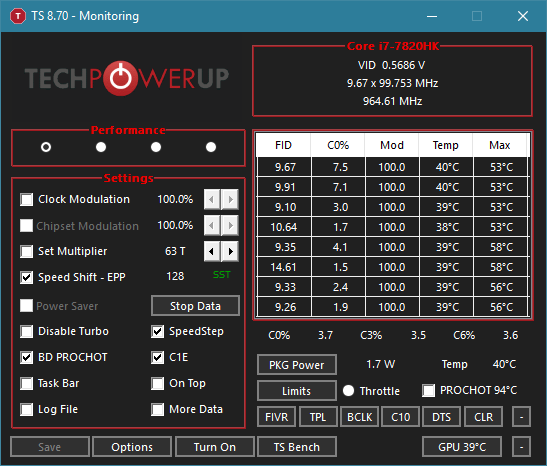Tick the PROCHOT 94°C checkbox

428,390
